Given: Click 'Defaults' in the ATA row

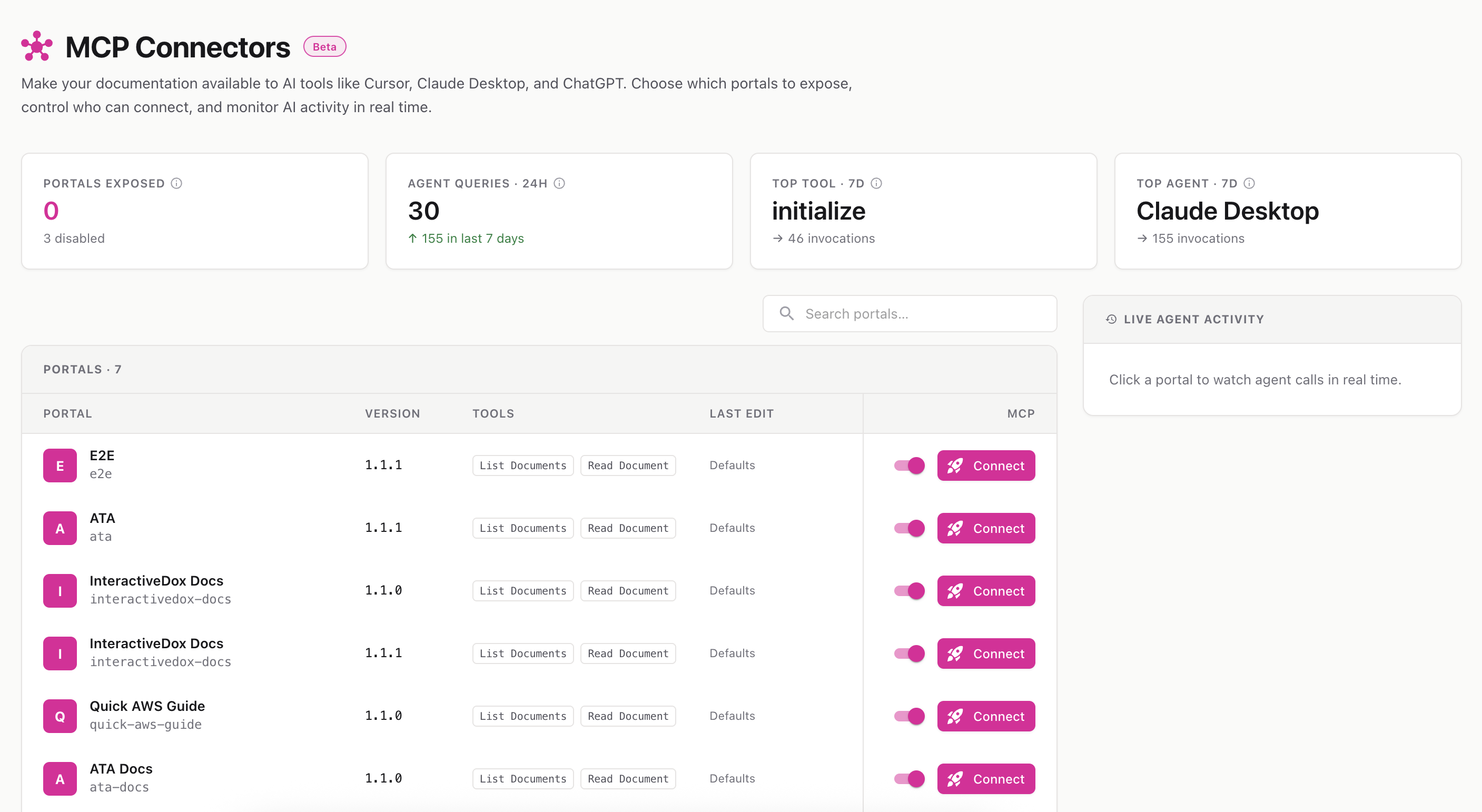Looking at the screenshot, I should (x=732, y=528).
